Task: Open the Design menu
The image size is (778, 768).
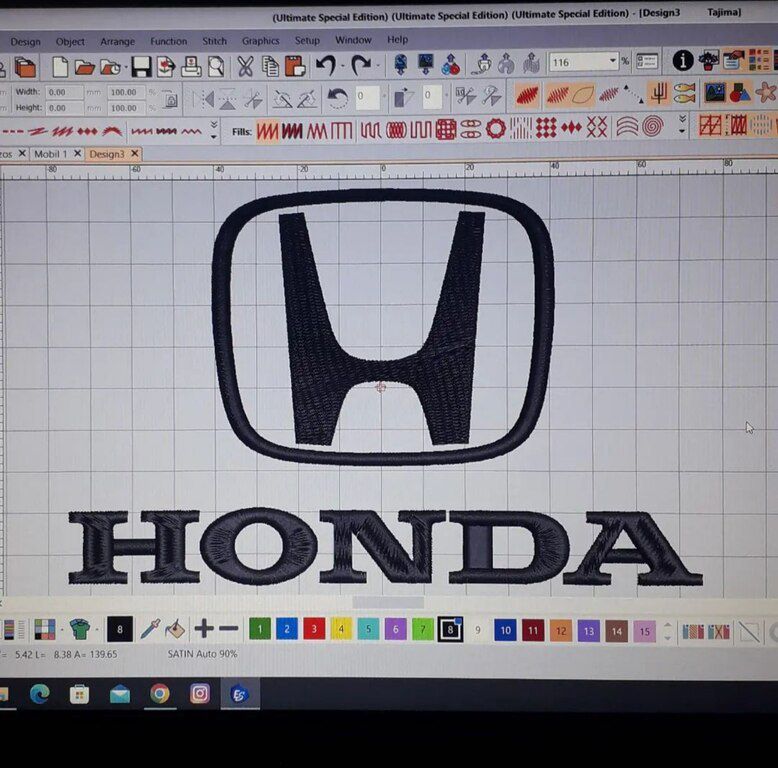Action: [25, 42]
